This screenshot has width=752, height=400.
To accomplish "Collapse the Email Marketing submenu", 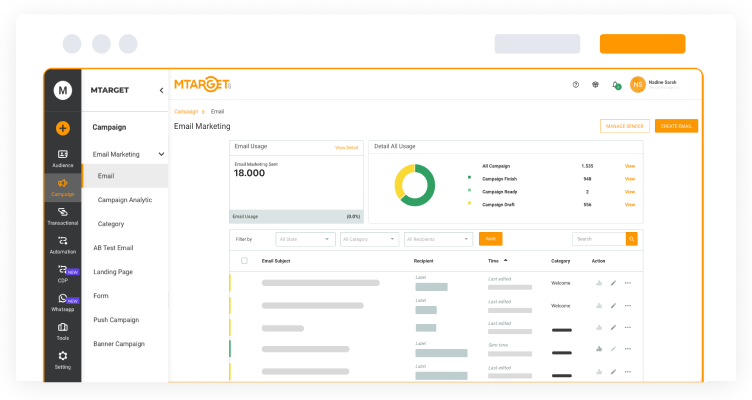I will (161, 155).
